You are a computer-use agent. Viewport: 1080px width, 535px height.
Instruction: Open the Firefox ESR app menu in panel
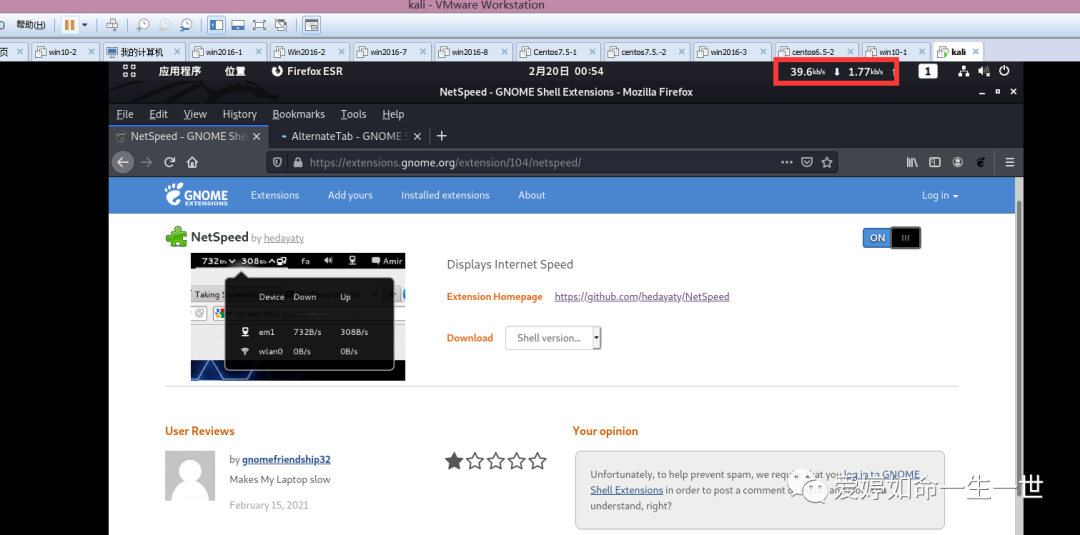point(307,71)
